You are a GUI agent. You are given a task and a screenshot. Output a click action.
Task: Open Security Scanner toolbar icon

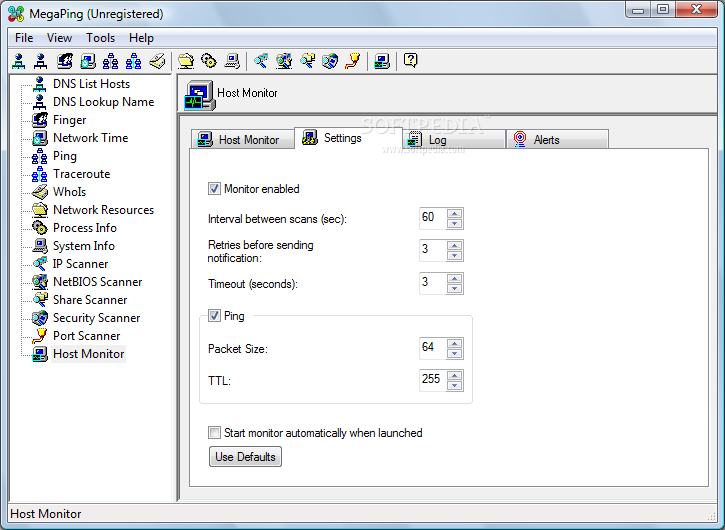pos(330,61)
